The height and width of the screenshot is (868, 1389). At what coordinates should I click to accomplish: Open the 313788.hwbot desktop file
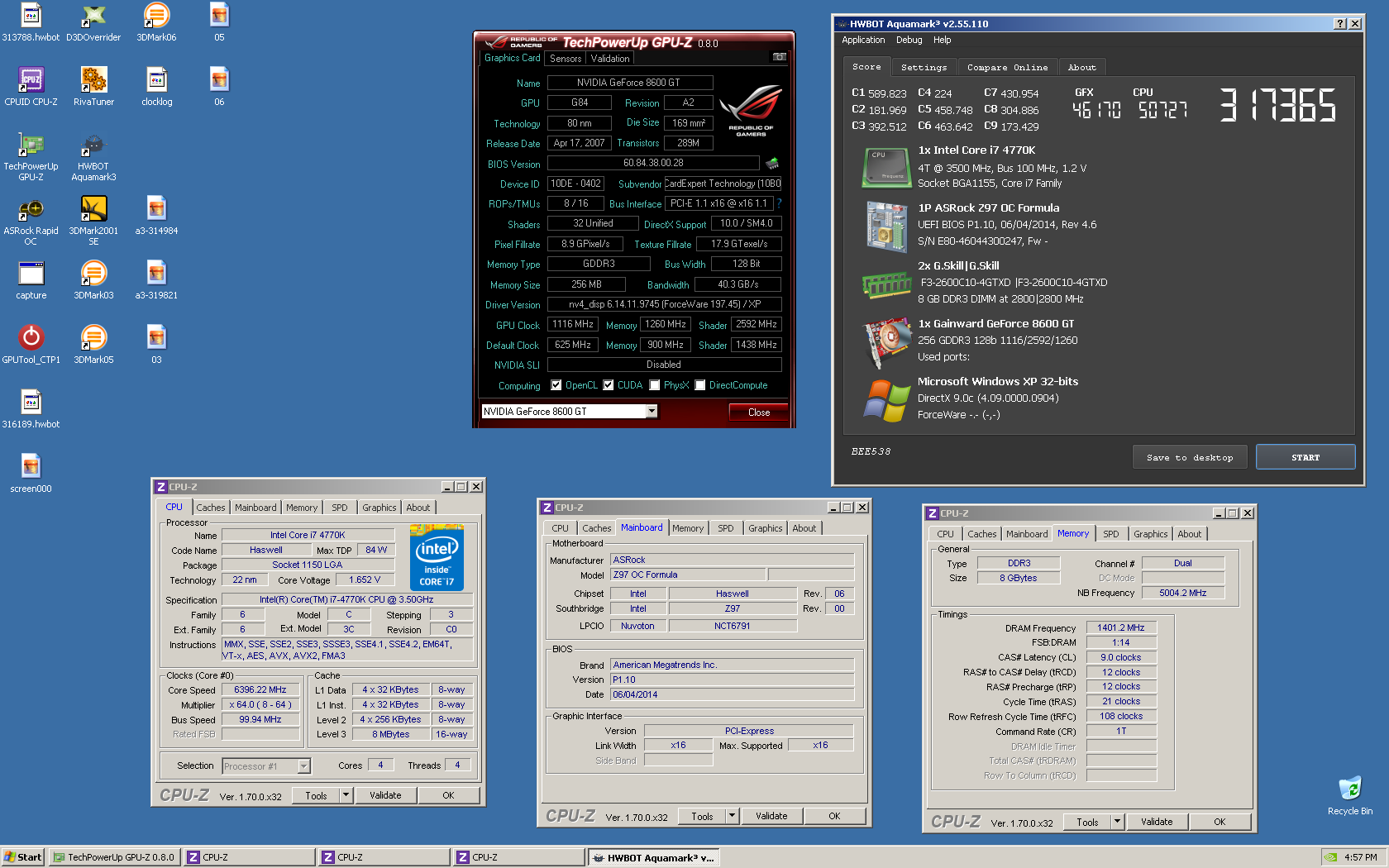click(x=31, y=22)
